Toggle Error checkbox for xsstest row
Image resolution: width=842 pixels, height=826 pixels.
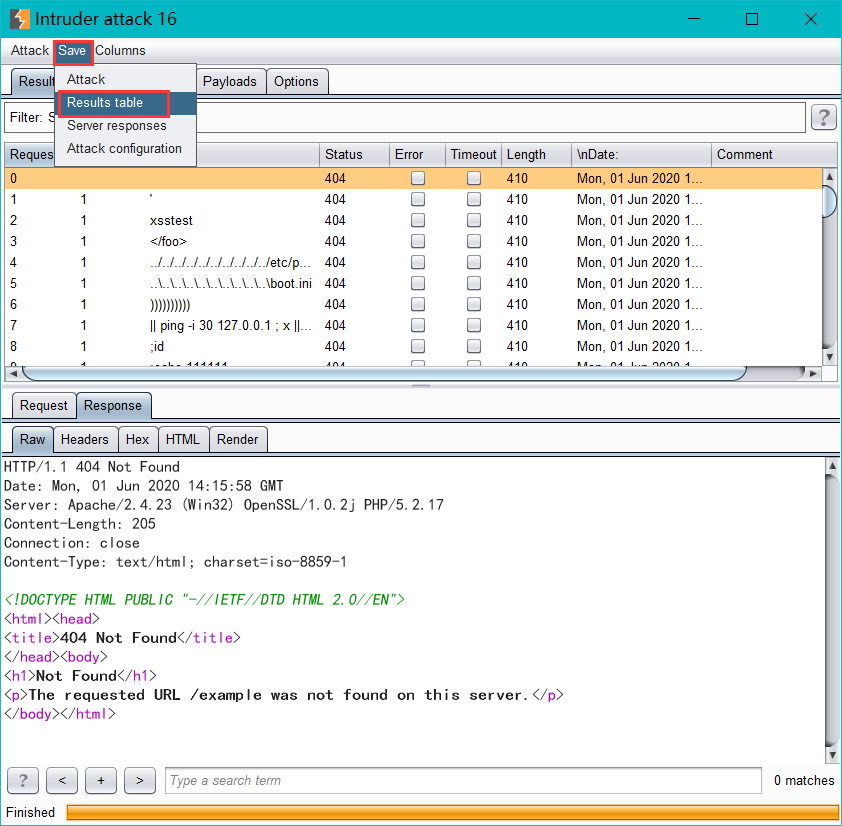(418, 220)
